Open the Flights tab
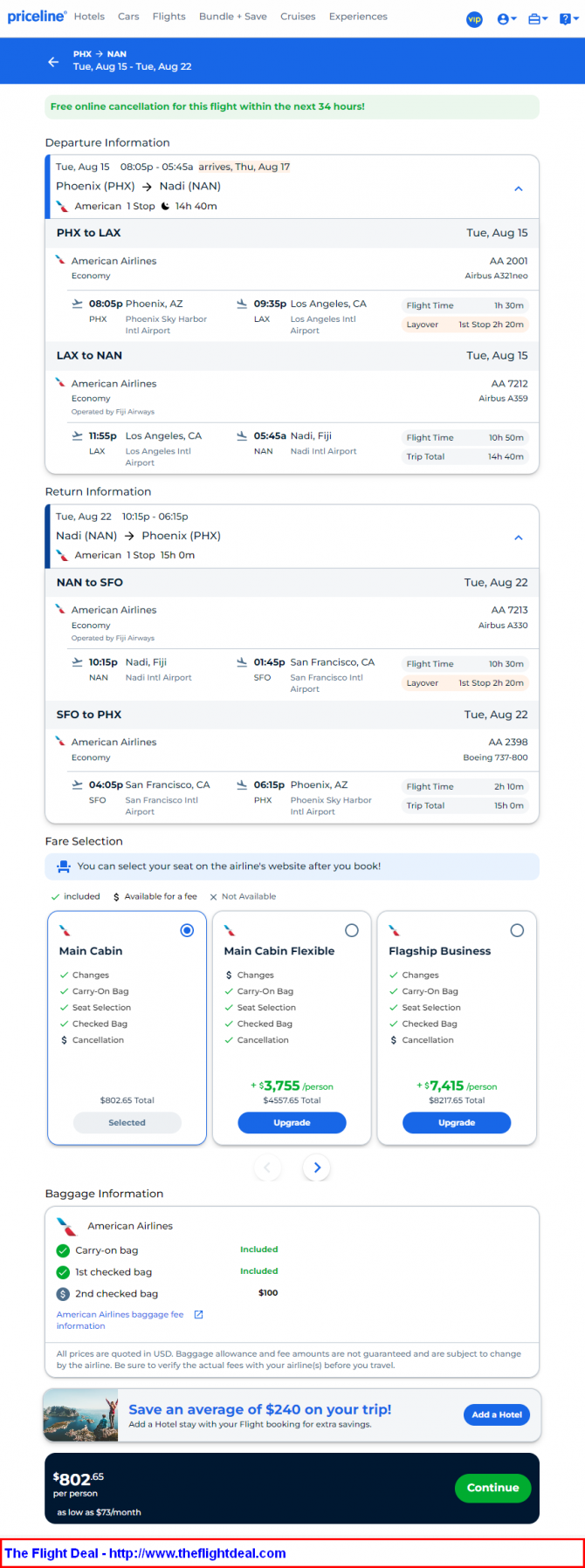The width and height of the screenshot is (585, 1568). point(169,17)
